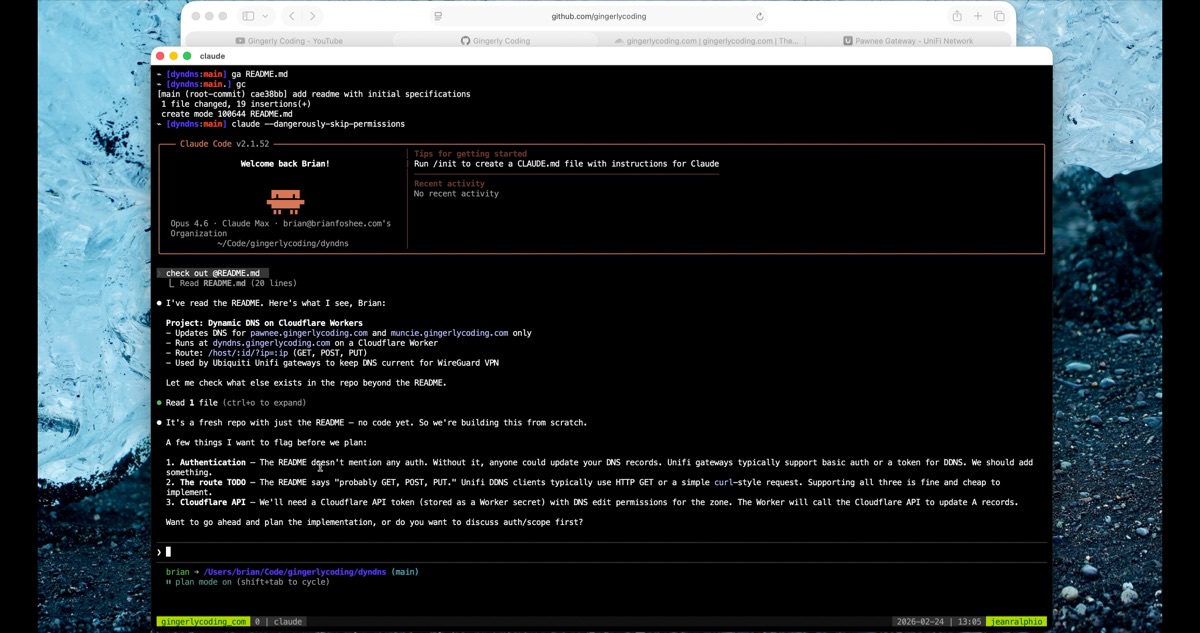Click the 'Recent activity' heading
Image resolution: width=1200 pixels, height=633 pixels.
click(449, 184)
